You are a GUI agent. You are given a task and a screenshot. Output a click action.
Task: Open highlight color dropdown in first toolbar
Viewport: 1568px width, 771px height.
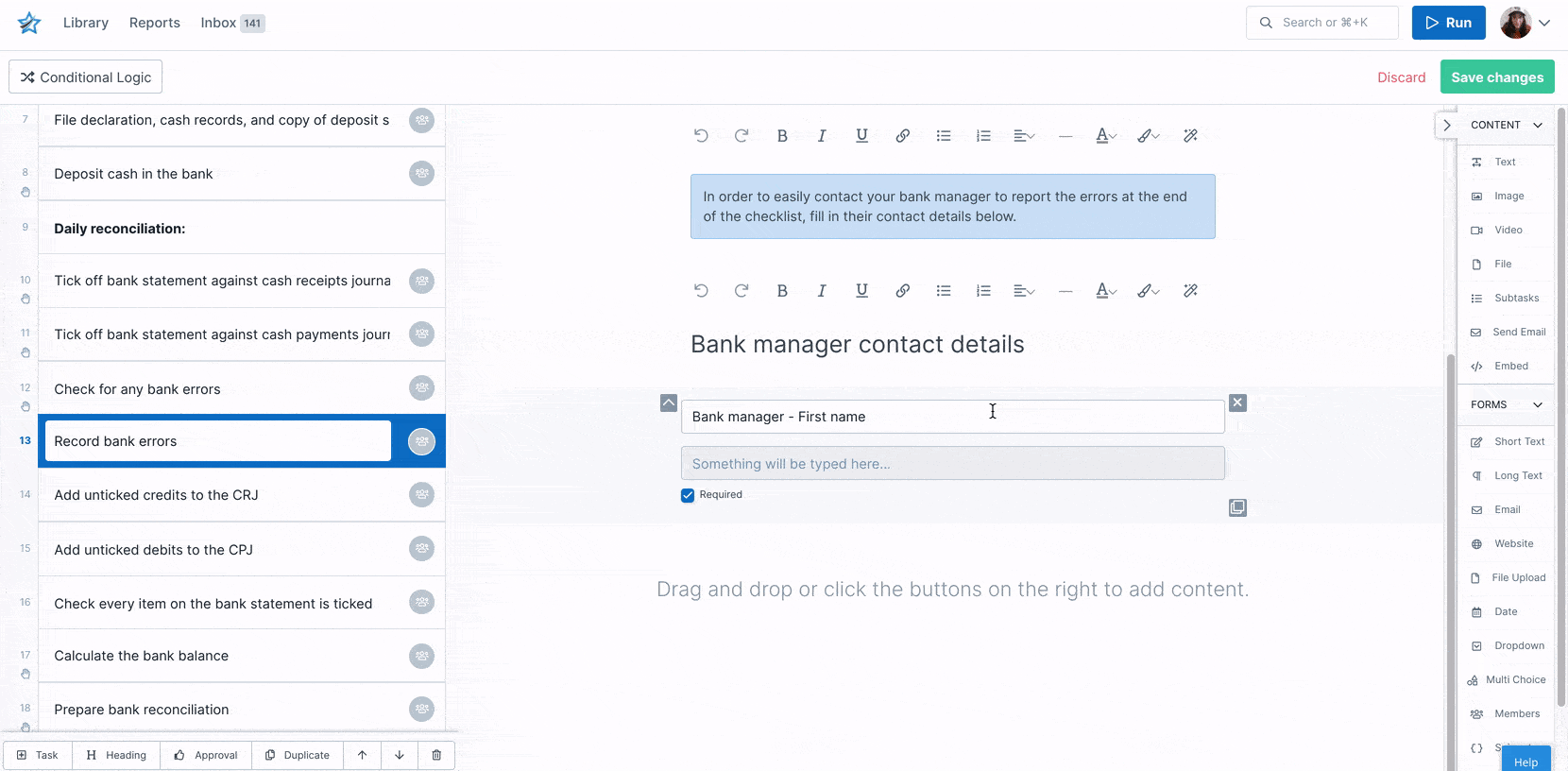pyautogui.click(x=1149, y=136)
